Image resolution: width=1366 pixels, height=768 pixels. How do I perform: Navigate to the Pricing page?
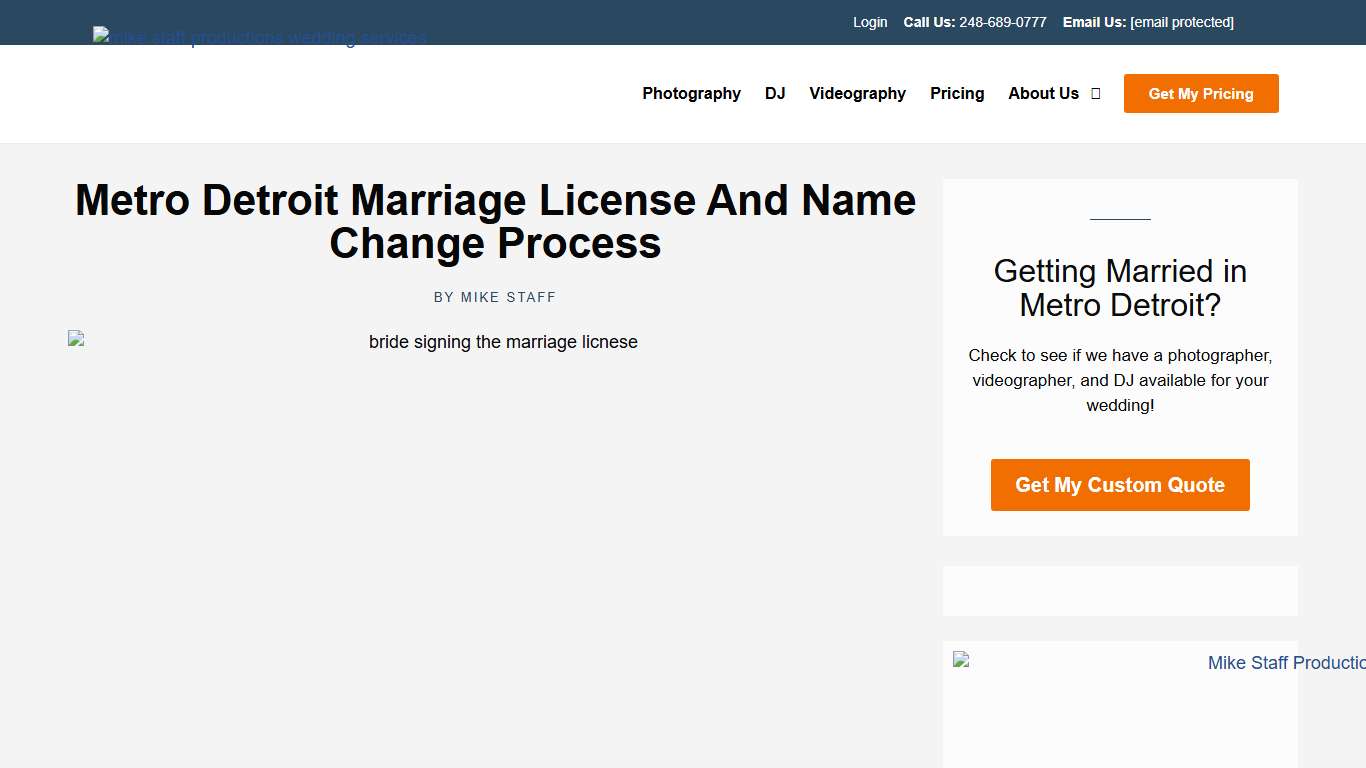click(x=956, y=93)
